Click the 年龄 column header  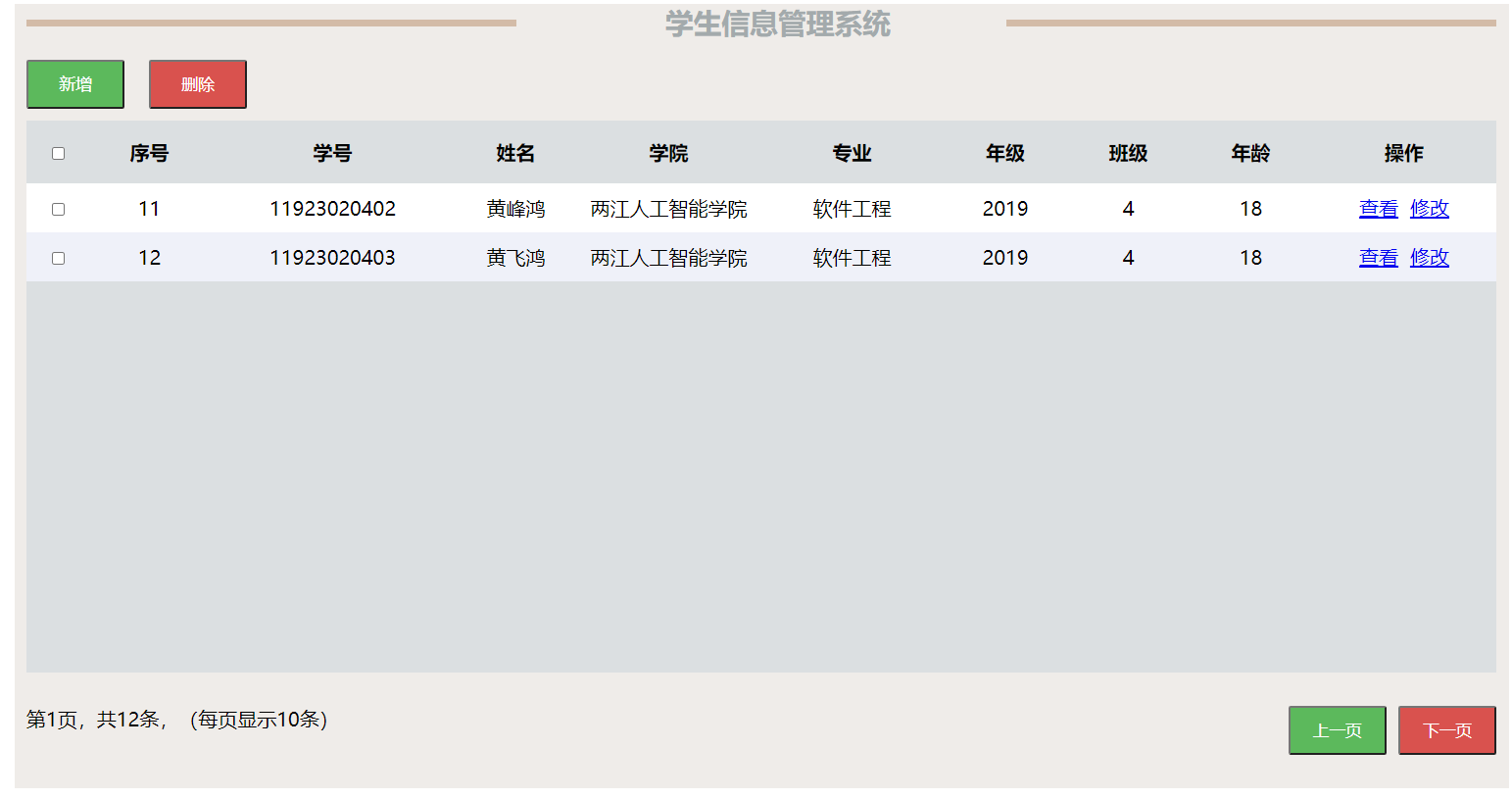click(x=1250, y=153)
